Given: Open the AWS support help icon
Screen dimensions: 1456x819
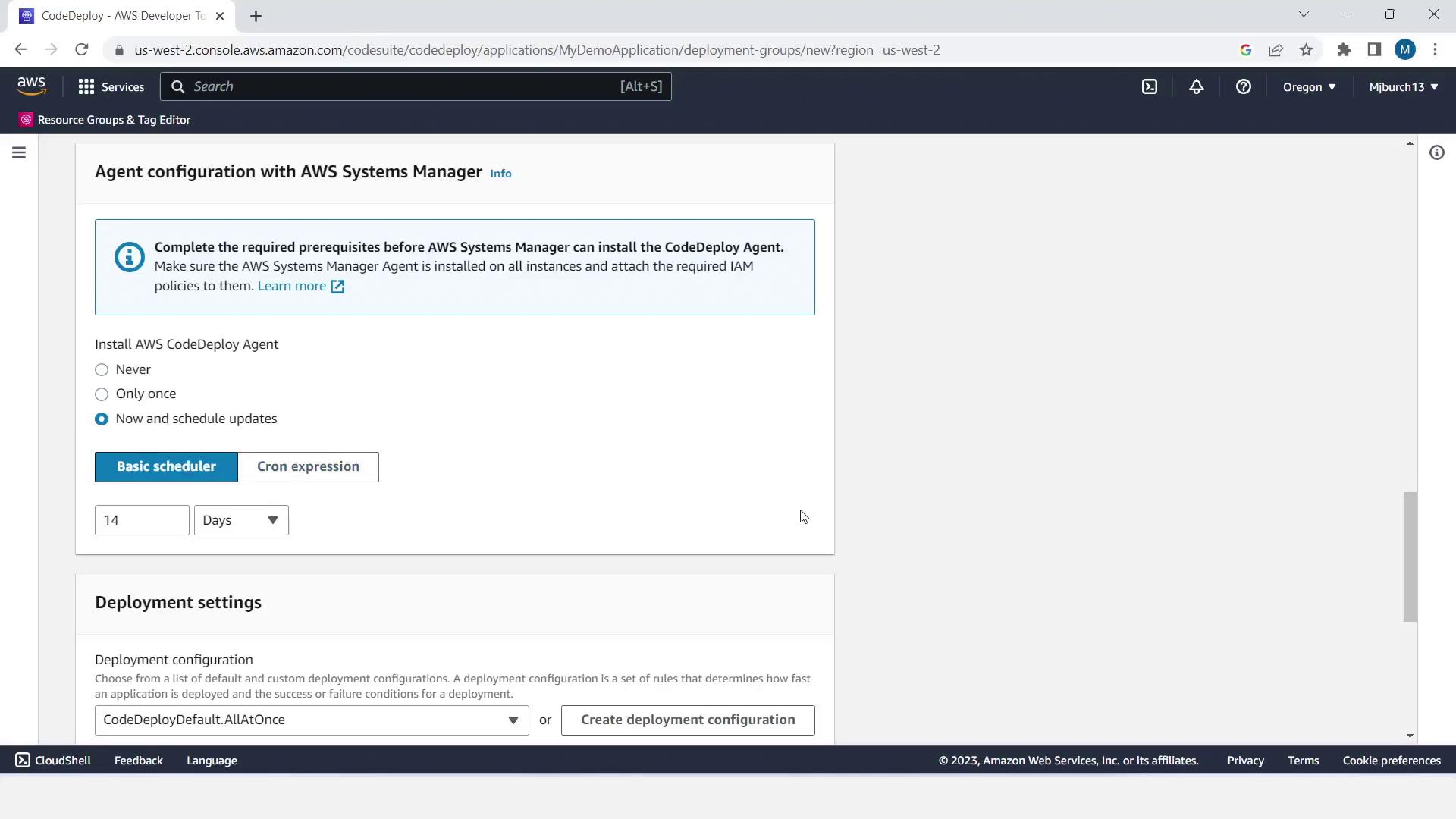Looking at the screenshot, I should coord(1243,86).
